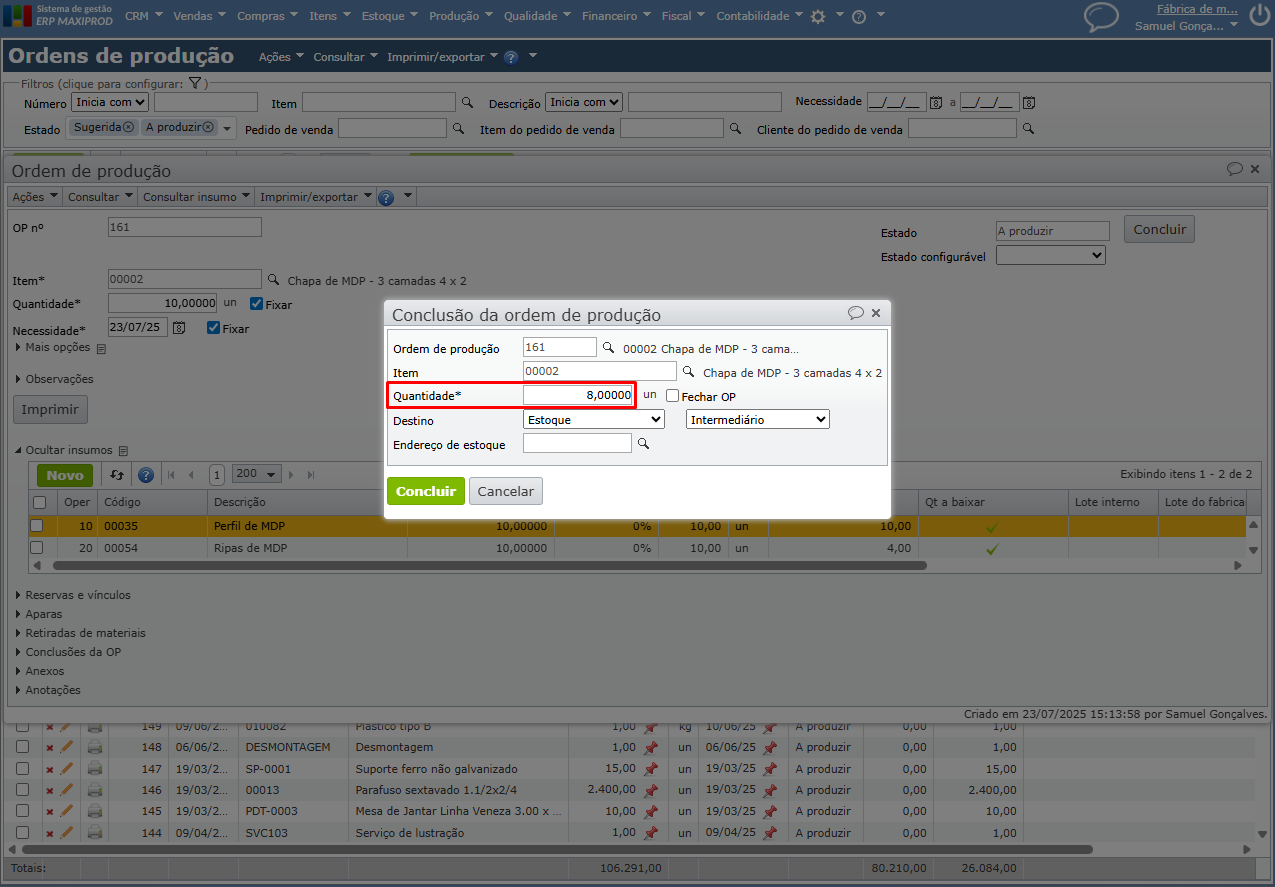Click the refresh icon in insumos toolbar

(x=117, y=475)
